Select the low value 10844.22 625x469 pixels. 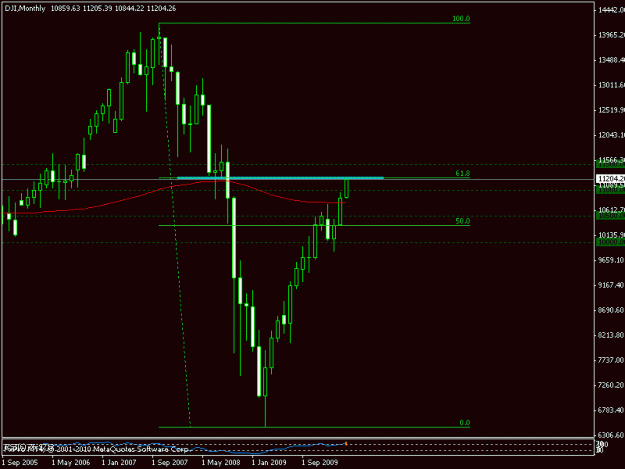click(130, 8)
